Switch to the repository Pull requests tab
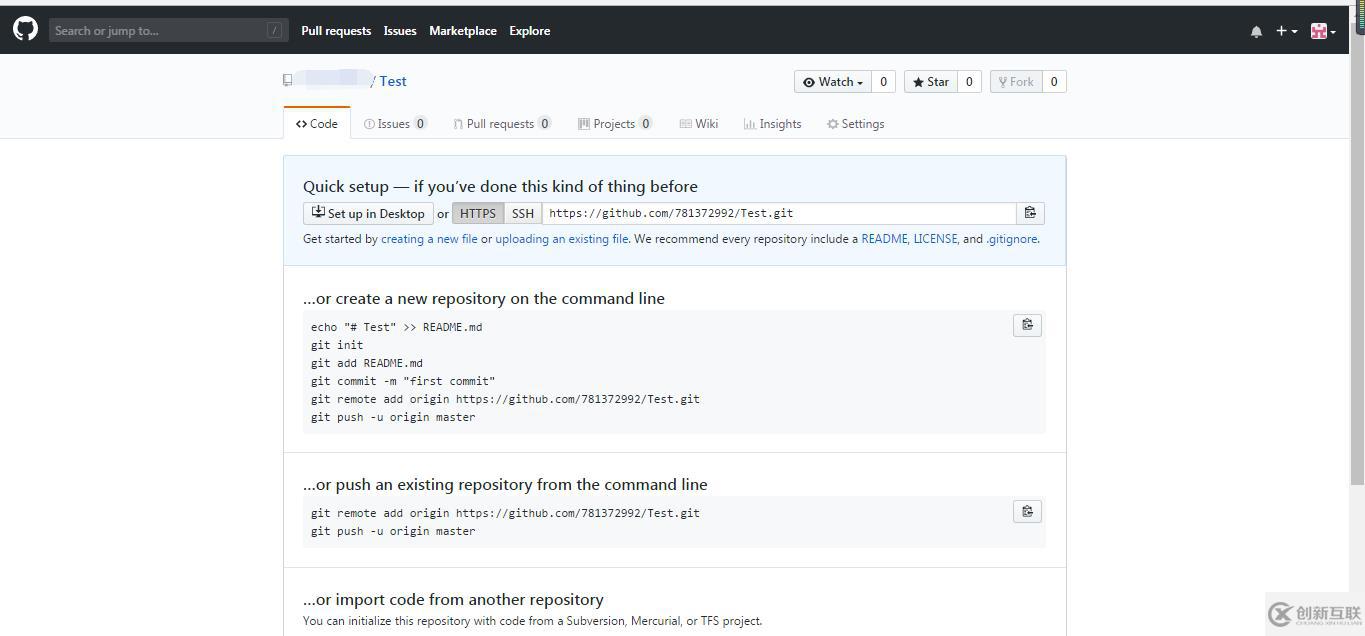Screen dimensions: 1365x636 coord(501,124)
